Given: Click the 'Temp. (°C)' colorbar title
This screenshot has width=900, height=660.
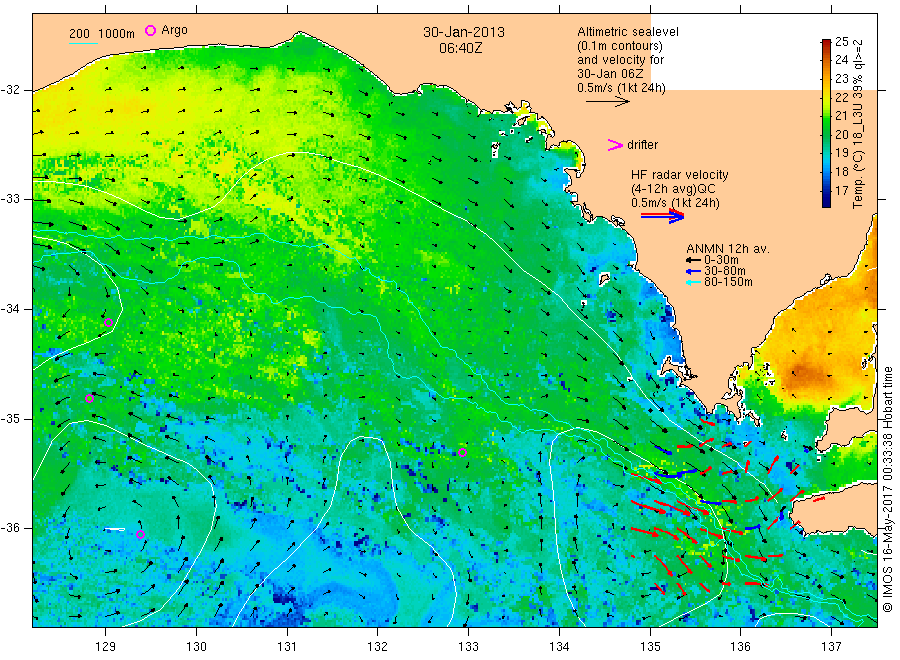Looking at the screenshot, I should [x=858, y=179].
